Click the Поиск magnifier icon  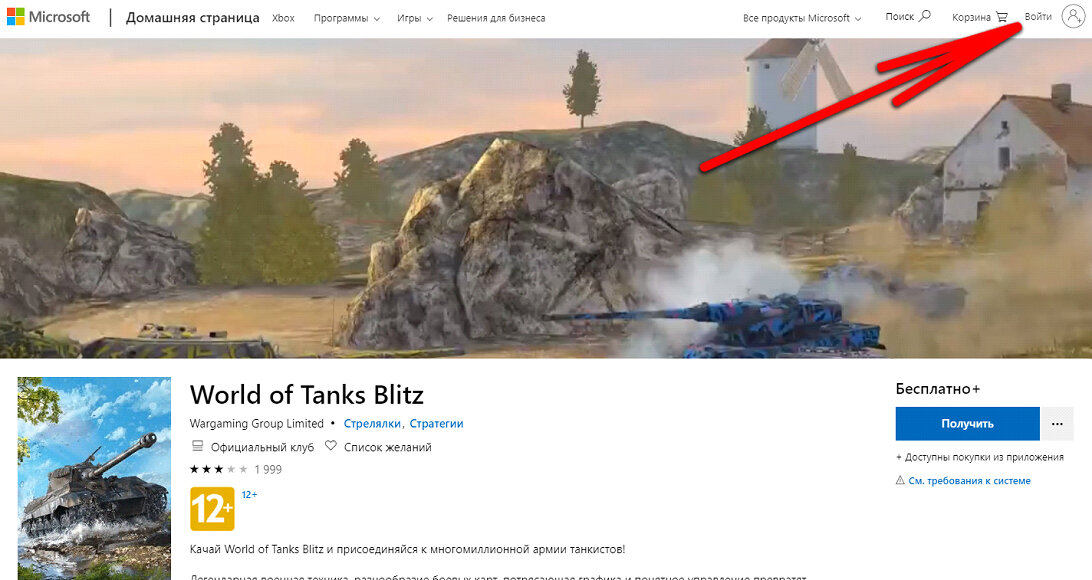[x=925, y=16]
